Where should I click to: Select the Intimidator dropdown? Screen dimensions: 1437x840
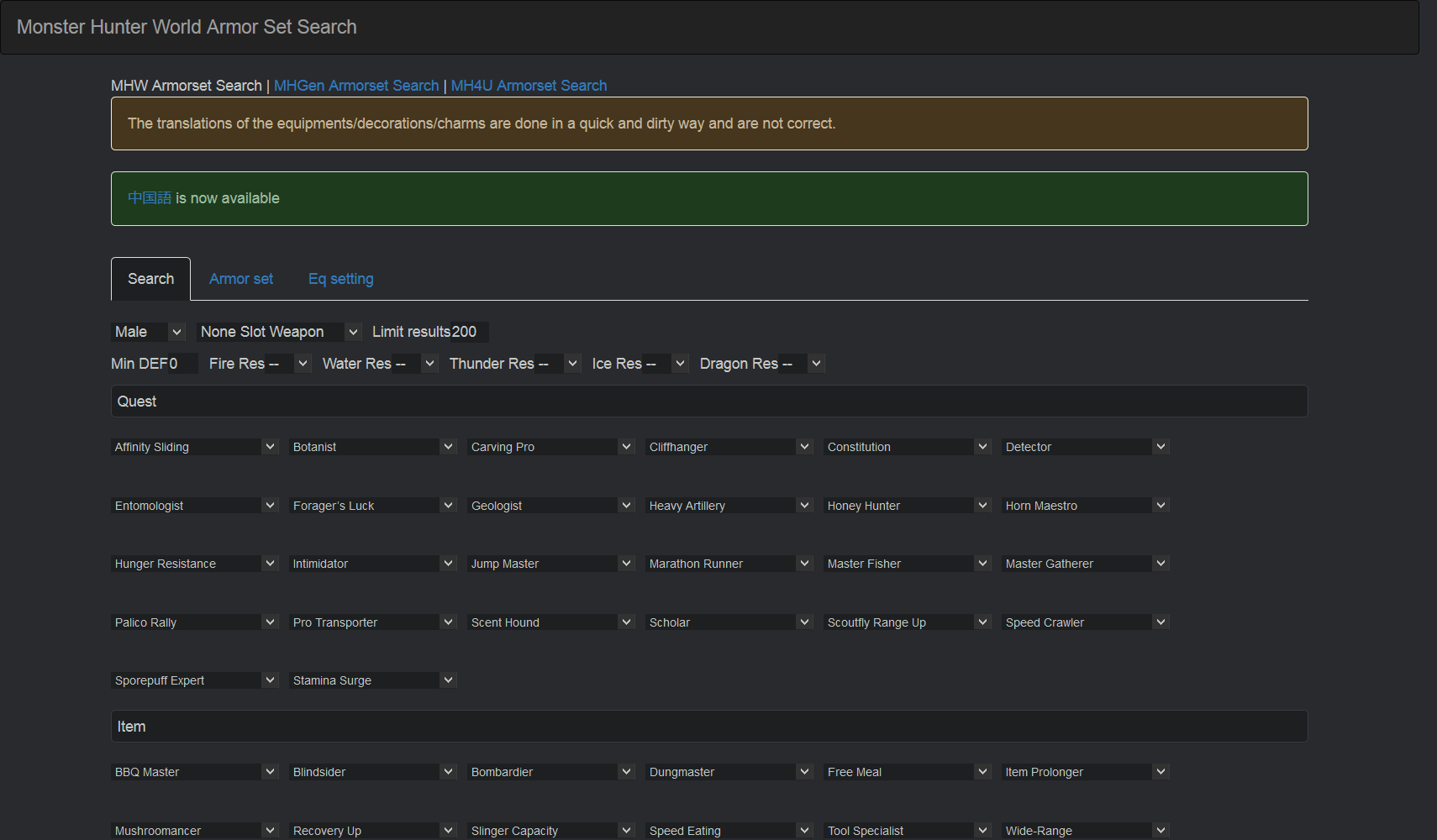pyautogui.click(x=373, y=564)
